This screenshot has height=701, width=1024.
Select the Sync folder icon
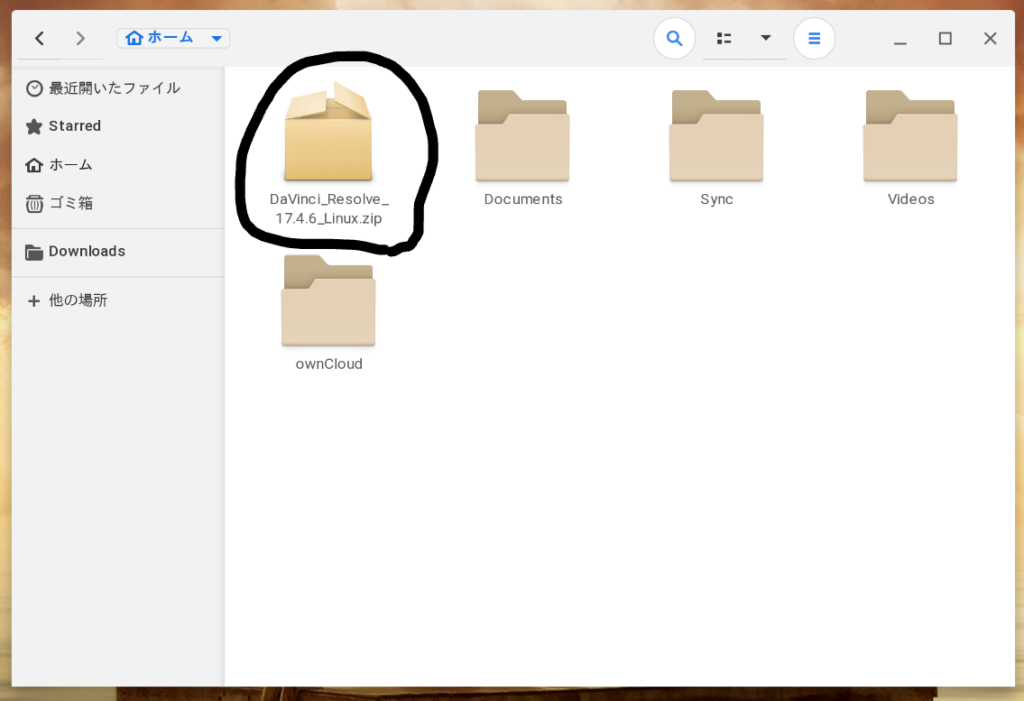(x=716, y=136)
